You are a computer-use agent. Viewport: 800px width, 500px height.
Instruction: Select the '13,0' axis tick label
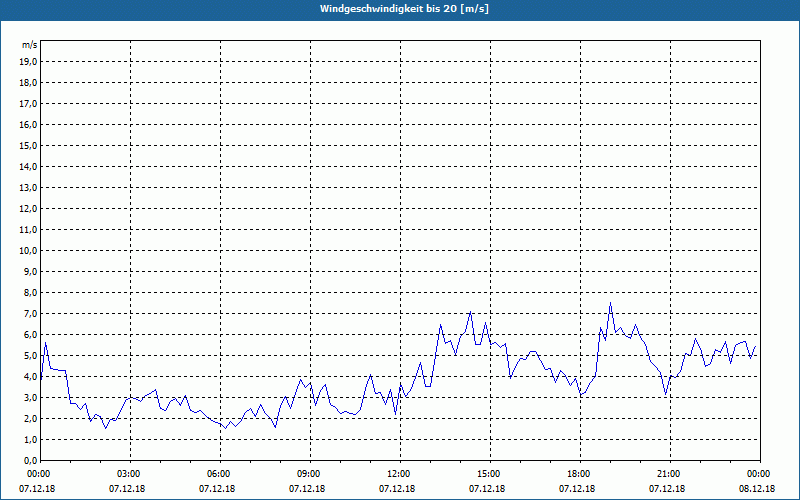tap(28, 188)
